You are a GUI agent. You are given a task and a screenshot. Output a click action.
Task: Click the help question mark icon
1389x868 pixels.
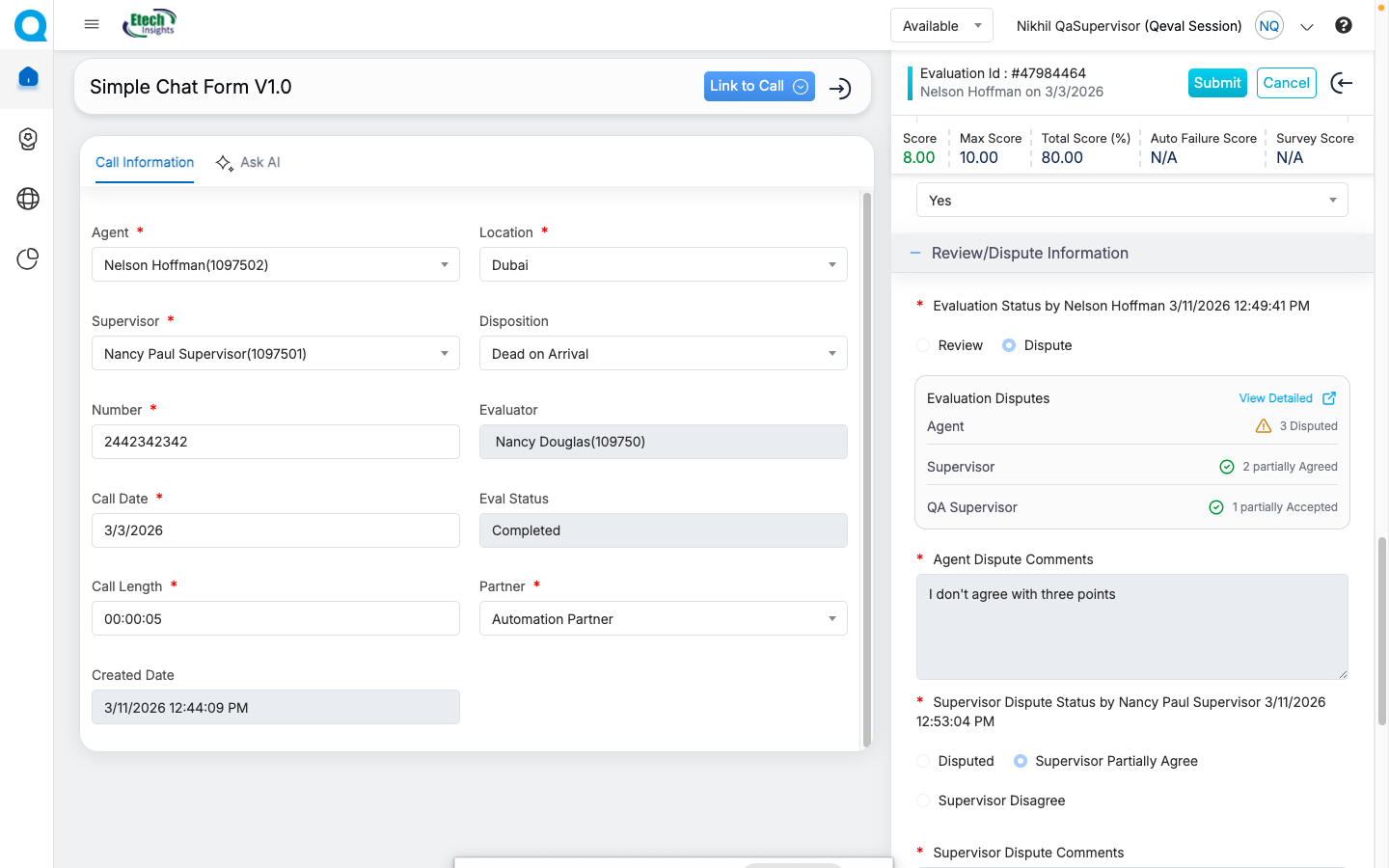click(1343, 26)
